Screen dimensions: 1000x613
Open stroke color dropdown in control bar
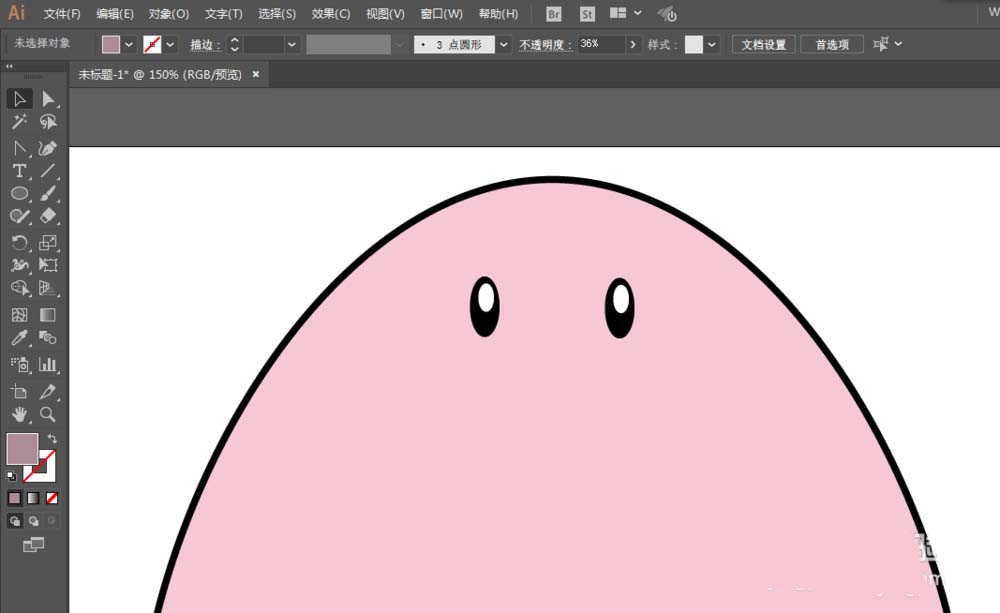170,45
